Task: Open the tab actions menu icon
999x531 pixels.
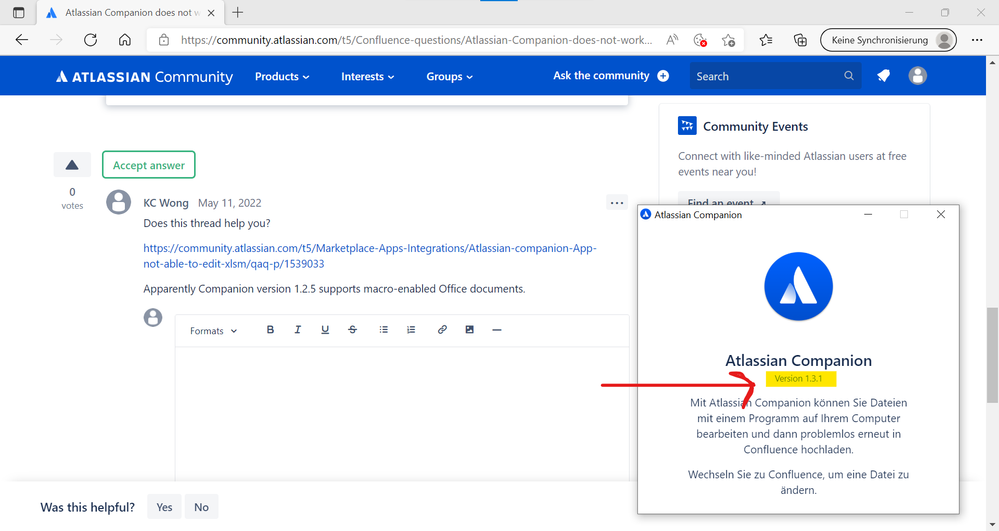Action: pyautogui.click(x=18, y=13)
